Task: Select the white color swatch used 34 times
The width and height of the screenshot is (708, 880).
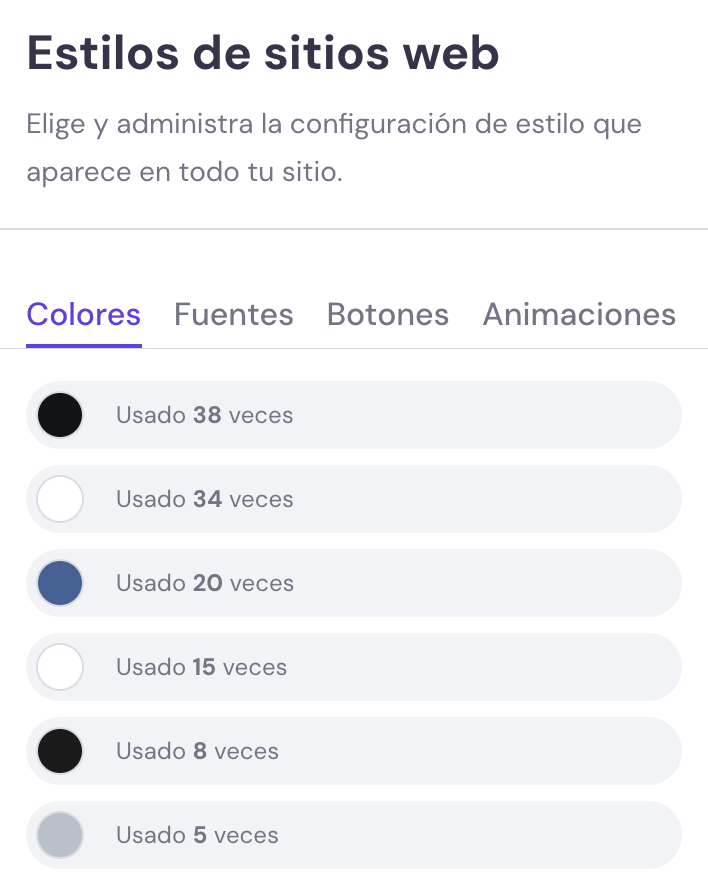Action: 59,499
